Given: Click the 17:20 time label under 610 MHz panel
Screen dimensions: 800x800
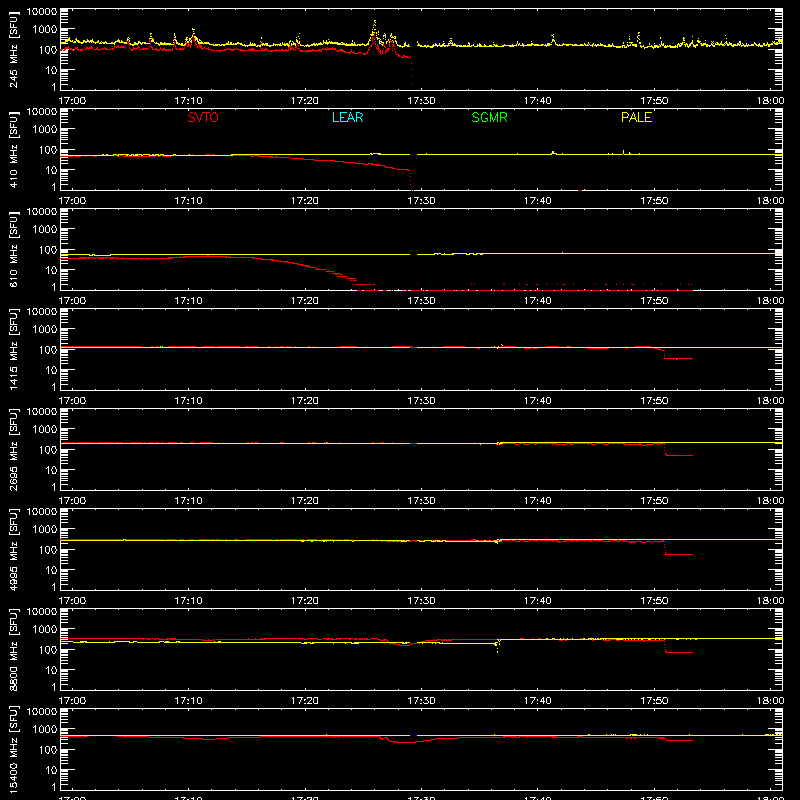Looking at the screenshot, I should tap(305, 301).
